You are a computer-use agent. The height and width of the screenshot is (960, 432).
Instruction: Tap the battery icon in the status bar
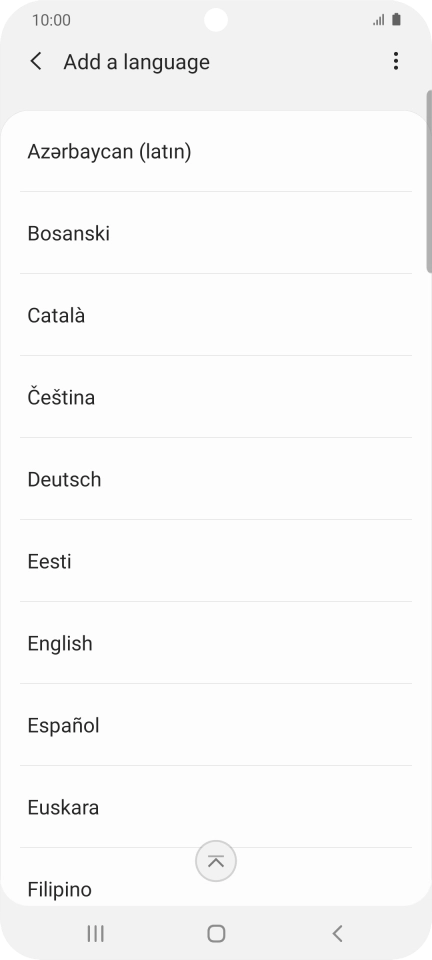397,20
